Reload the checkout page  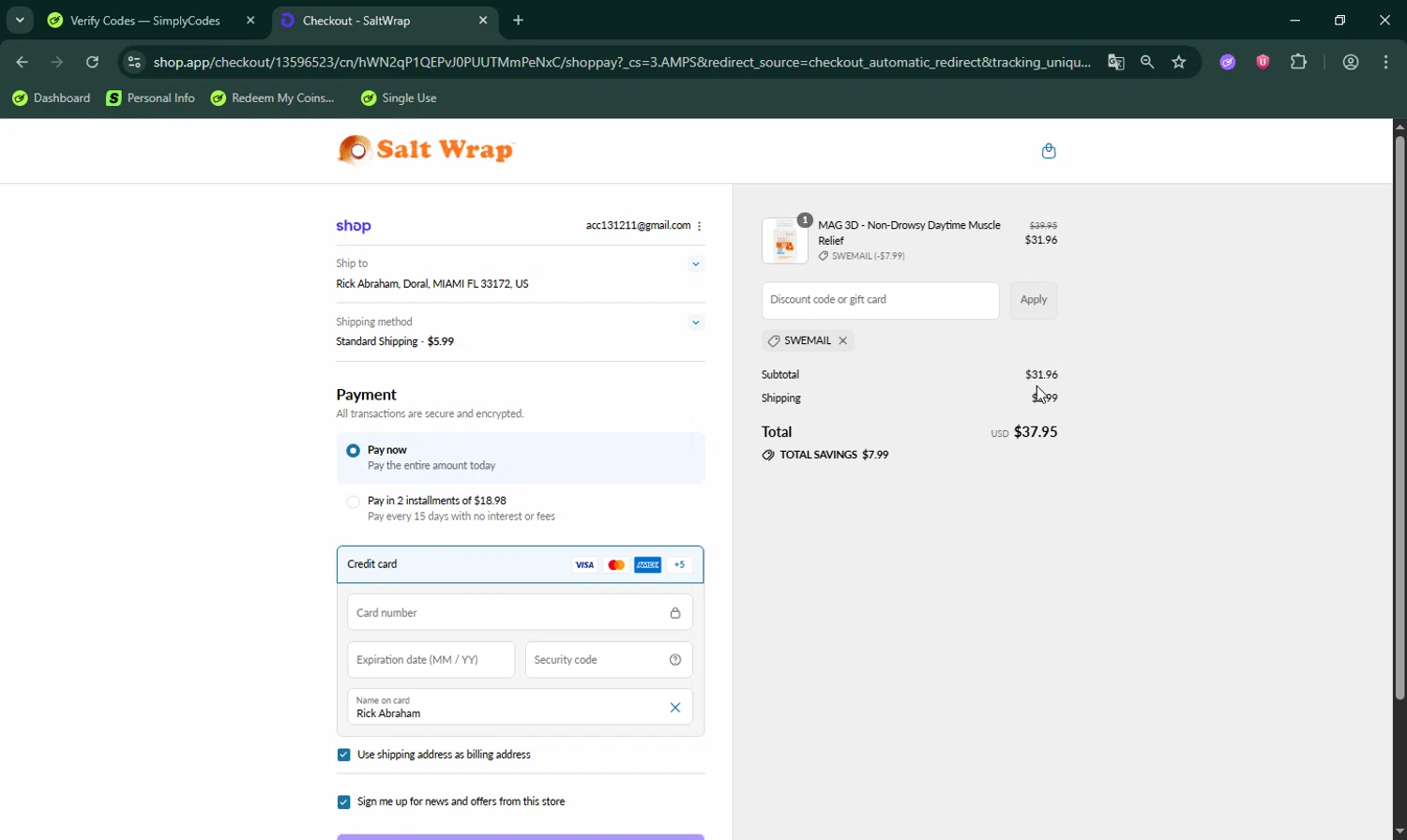click(x=92, y=62)
